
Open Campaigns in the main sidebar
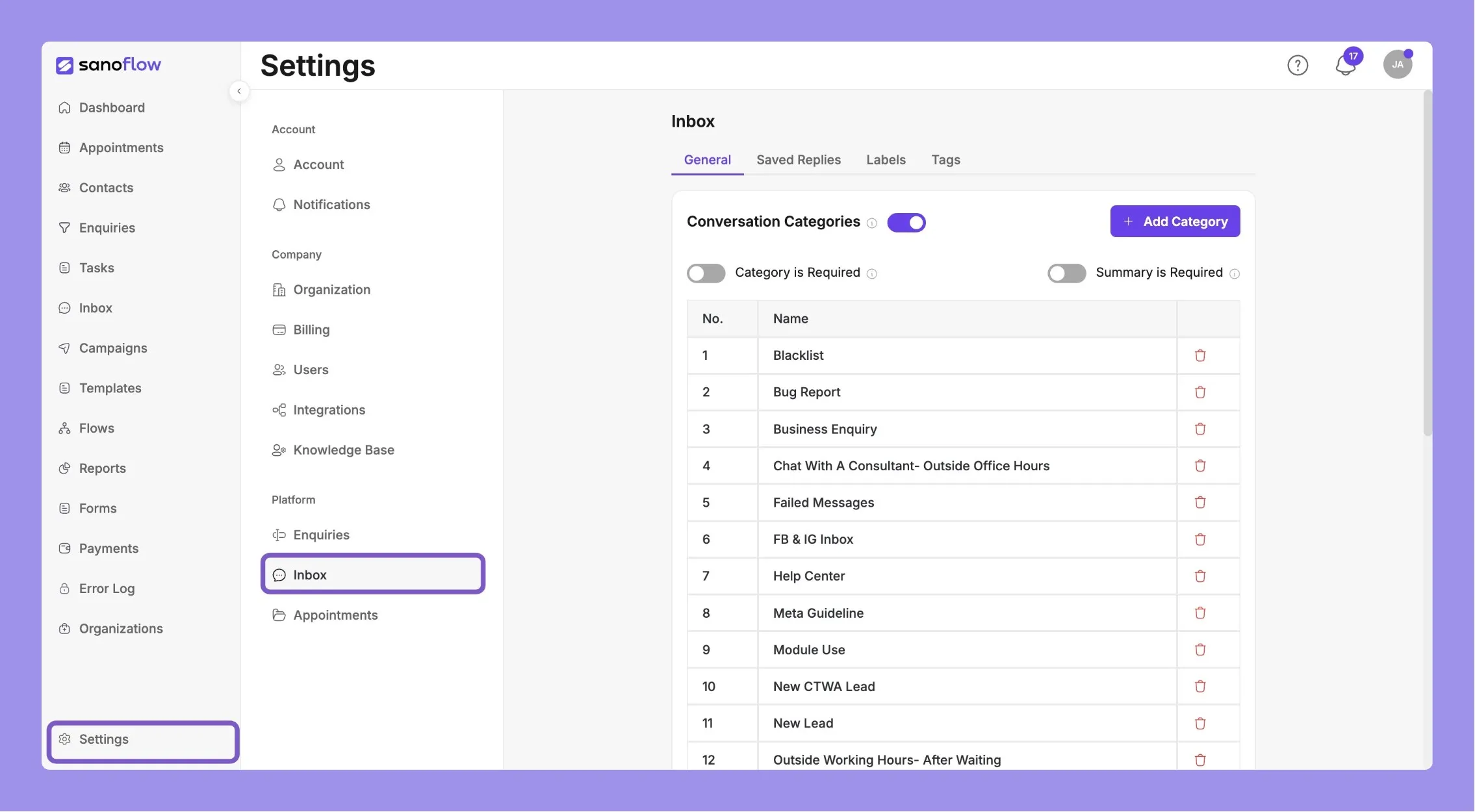[x=103, y=348]
